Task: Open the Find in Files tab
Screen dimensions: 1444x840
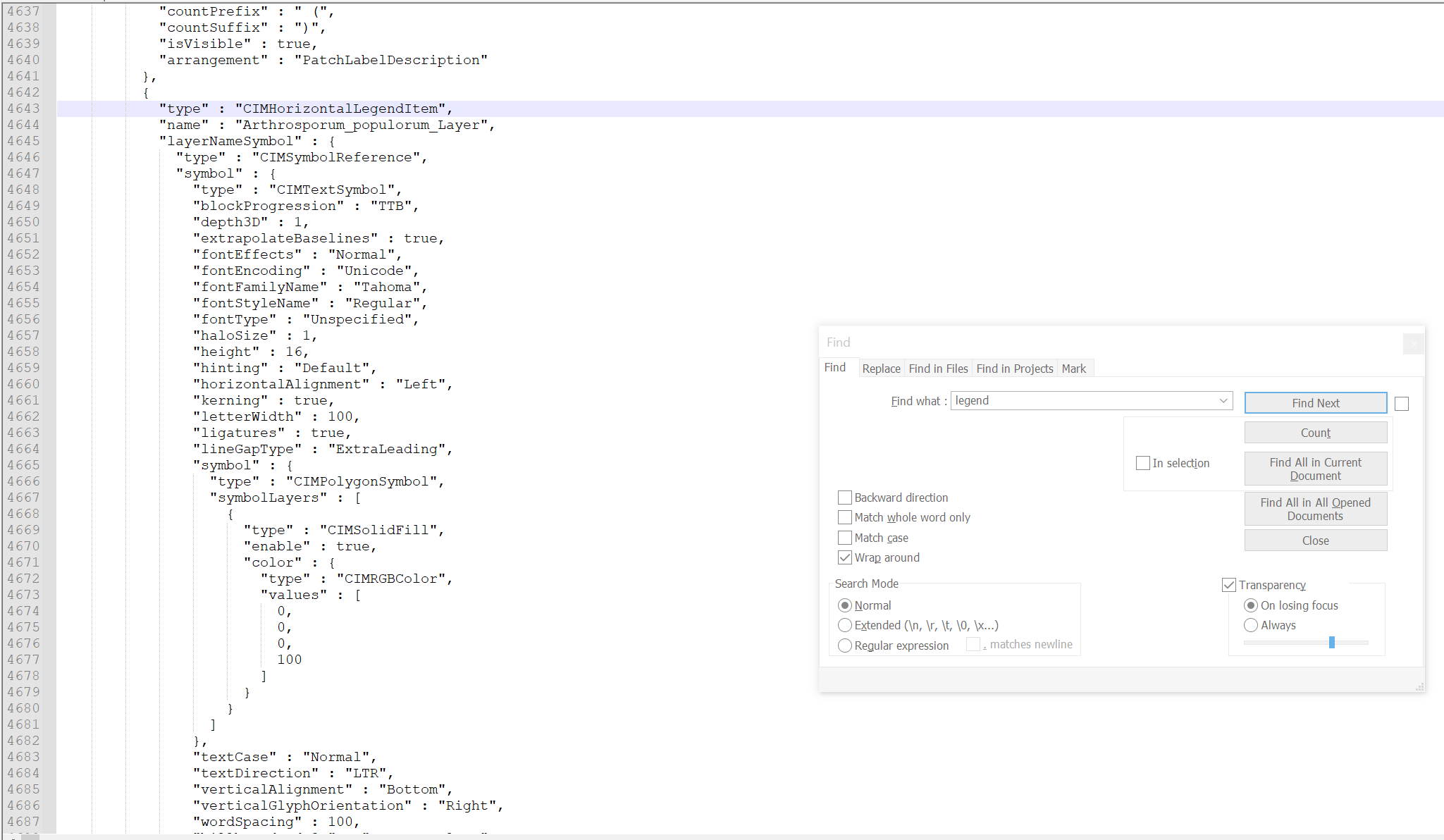Action: [x=938, y=368]
